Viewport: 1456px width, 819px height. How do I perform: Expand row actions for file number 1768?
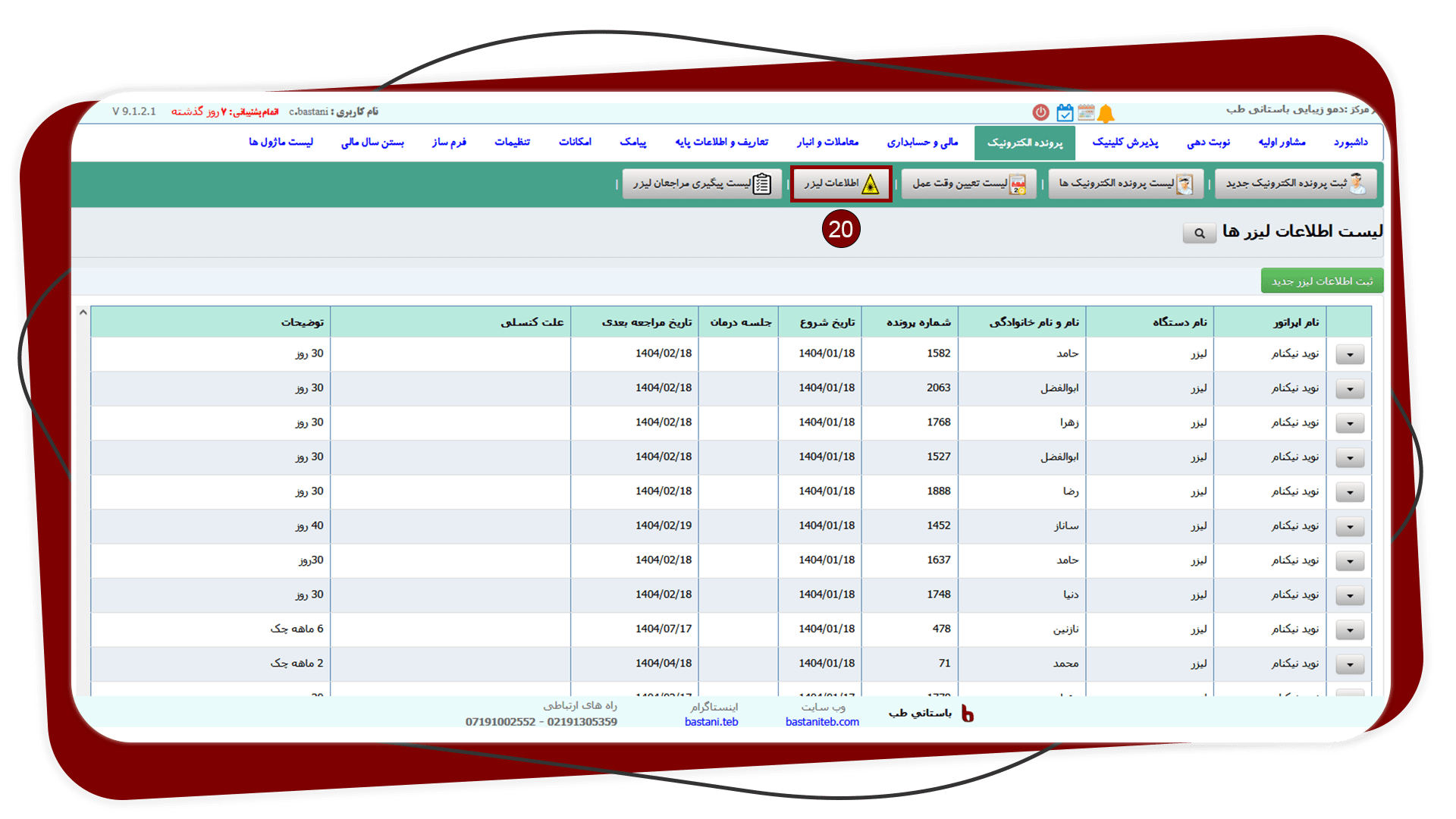[x=1350, y=423]
